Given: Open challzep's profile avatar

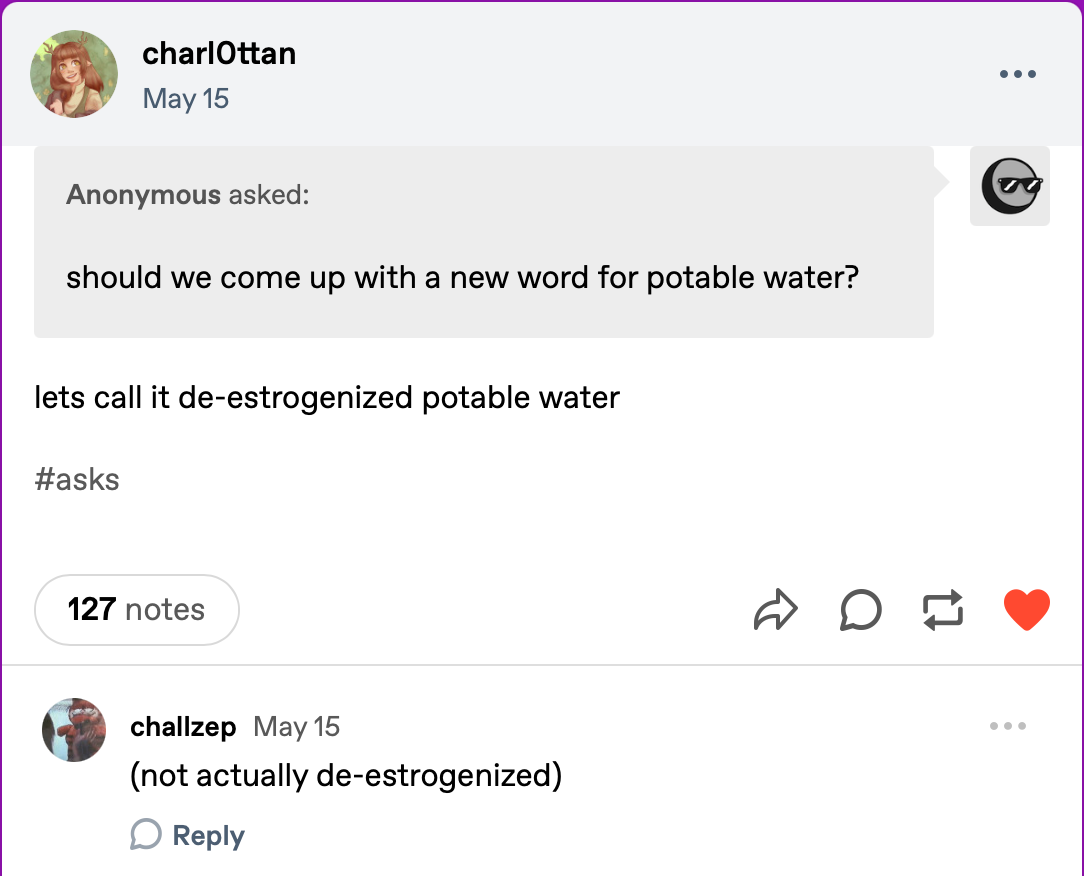Looking at the screenshot, I should [x=74, y=730].
